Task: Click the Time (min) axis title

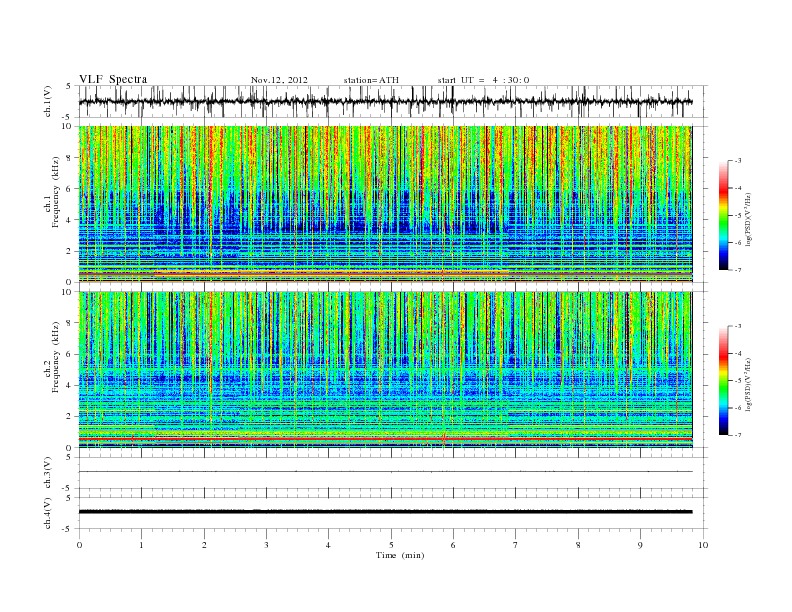Action: coord(400,555)
